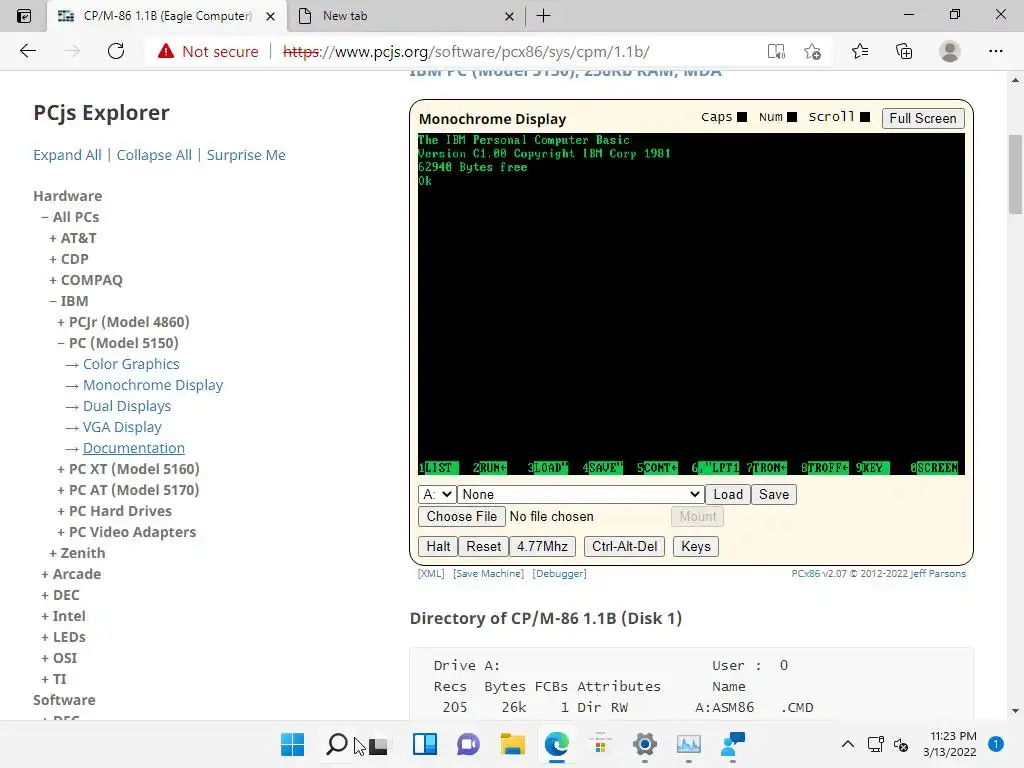
Task: Click the Keys button
Action: point(696,547)
